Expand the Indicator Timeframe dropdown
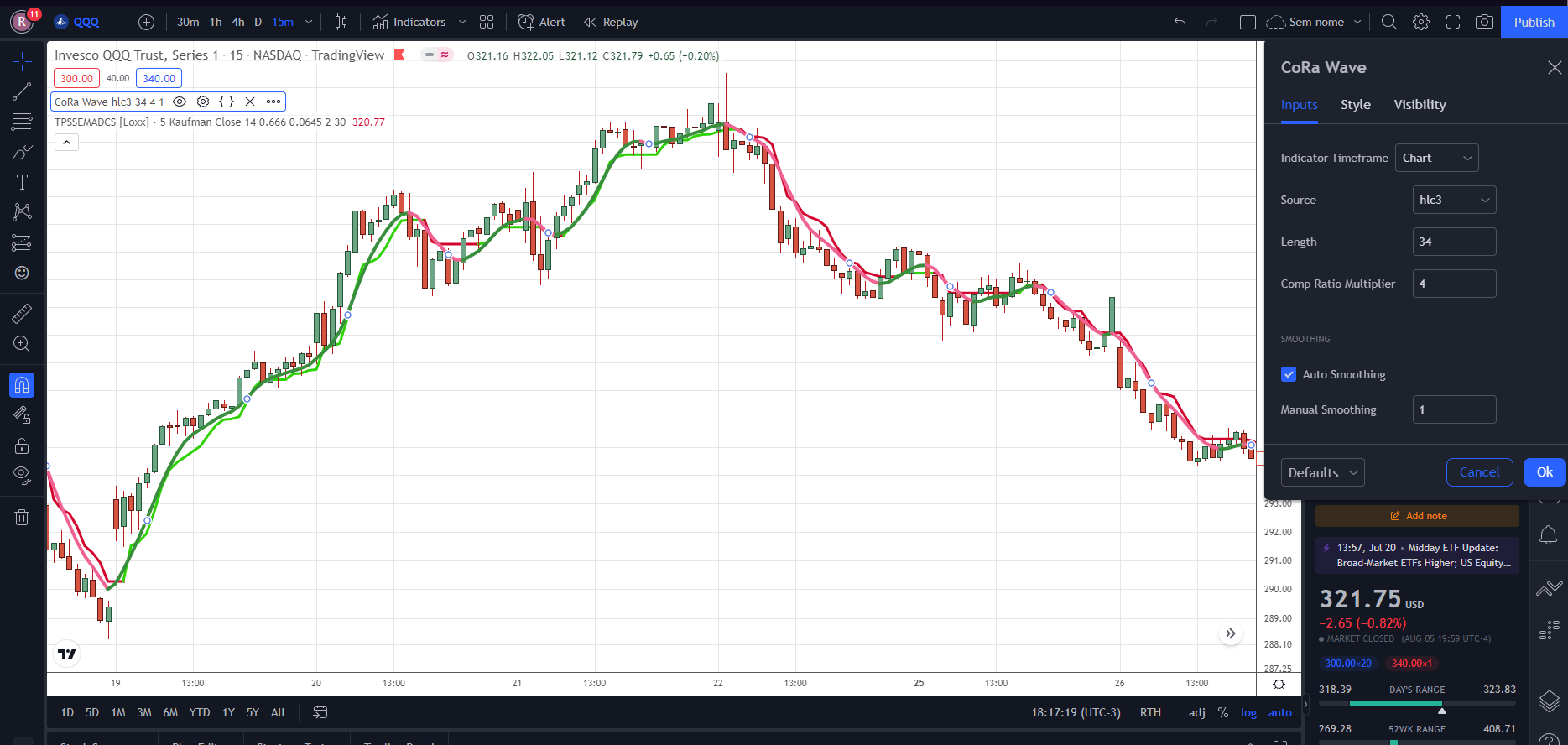 coord(1437,158)
